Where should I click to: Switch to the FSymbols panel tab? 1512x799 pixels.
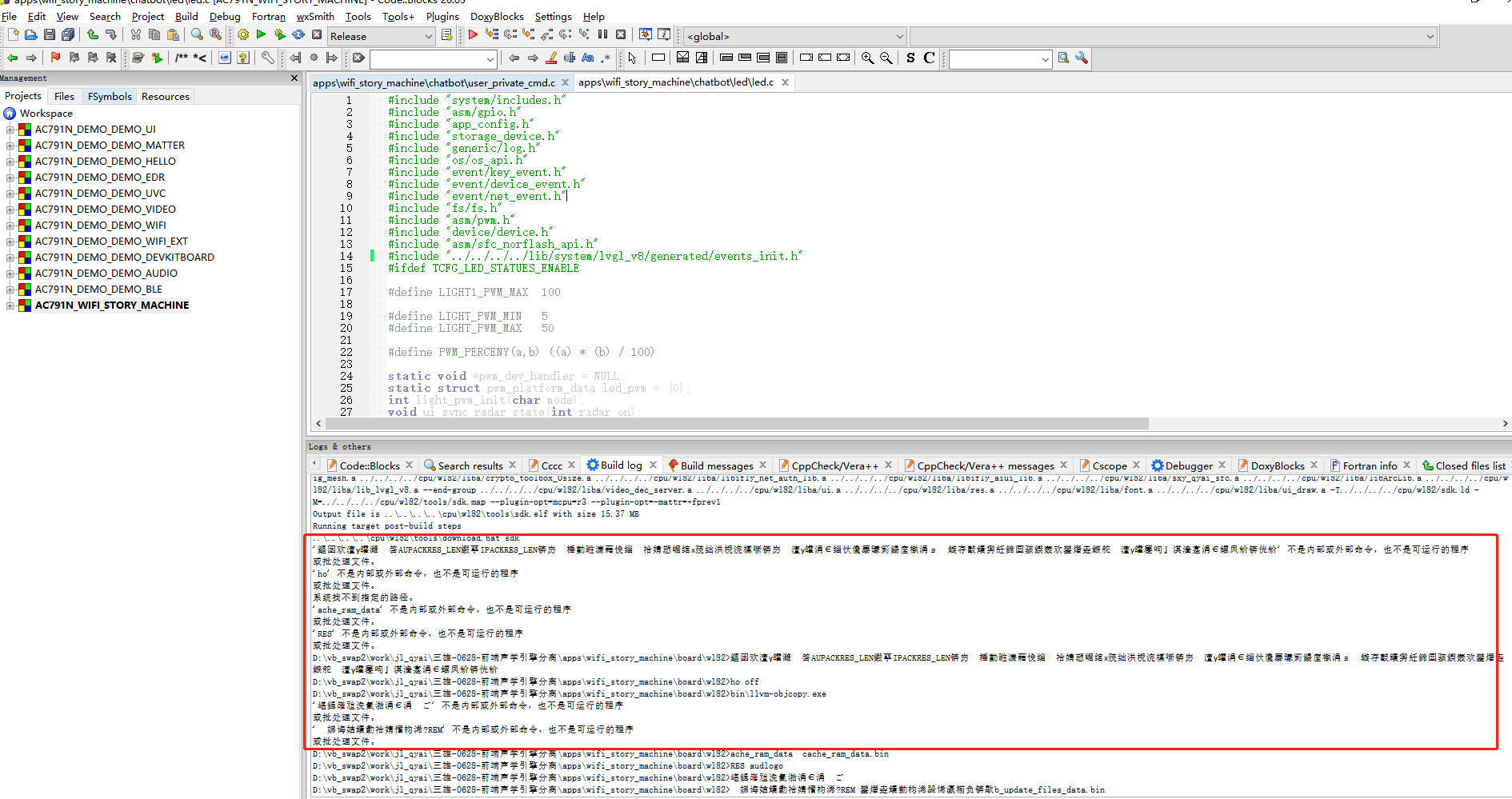(x=110, y=96)
